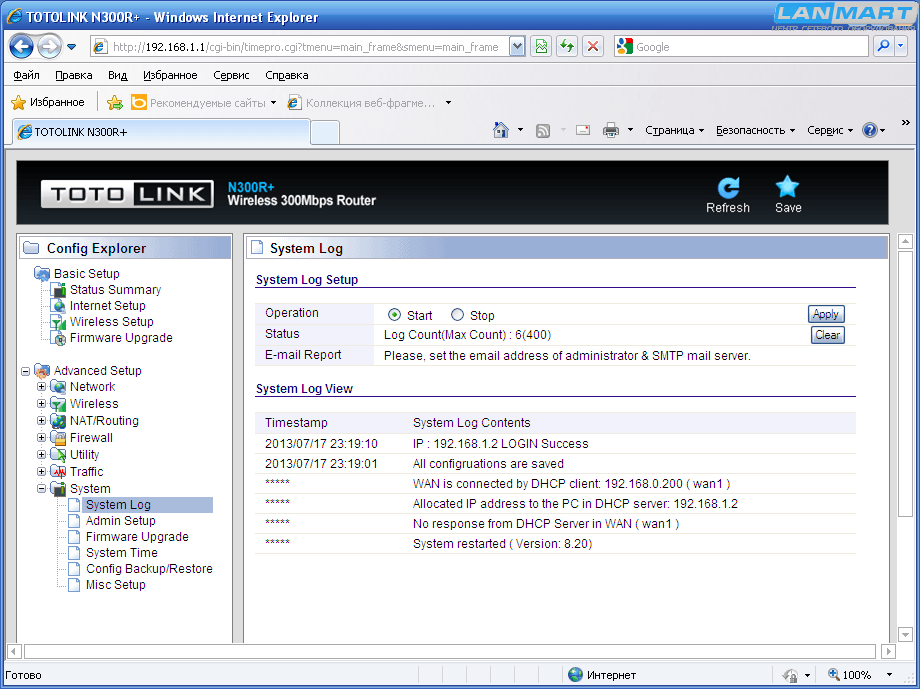Viewport: 920px width, 689px height.
Task: Click the Home icon in toolbar
Action: [x=500, y=130]
